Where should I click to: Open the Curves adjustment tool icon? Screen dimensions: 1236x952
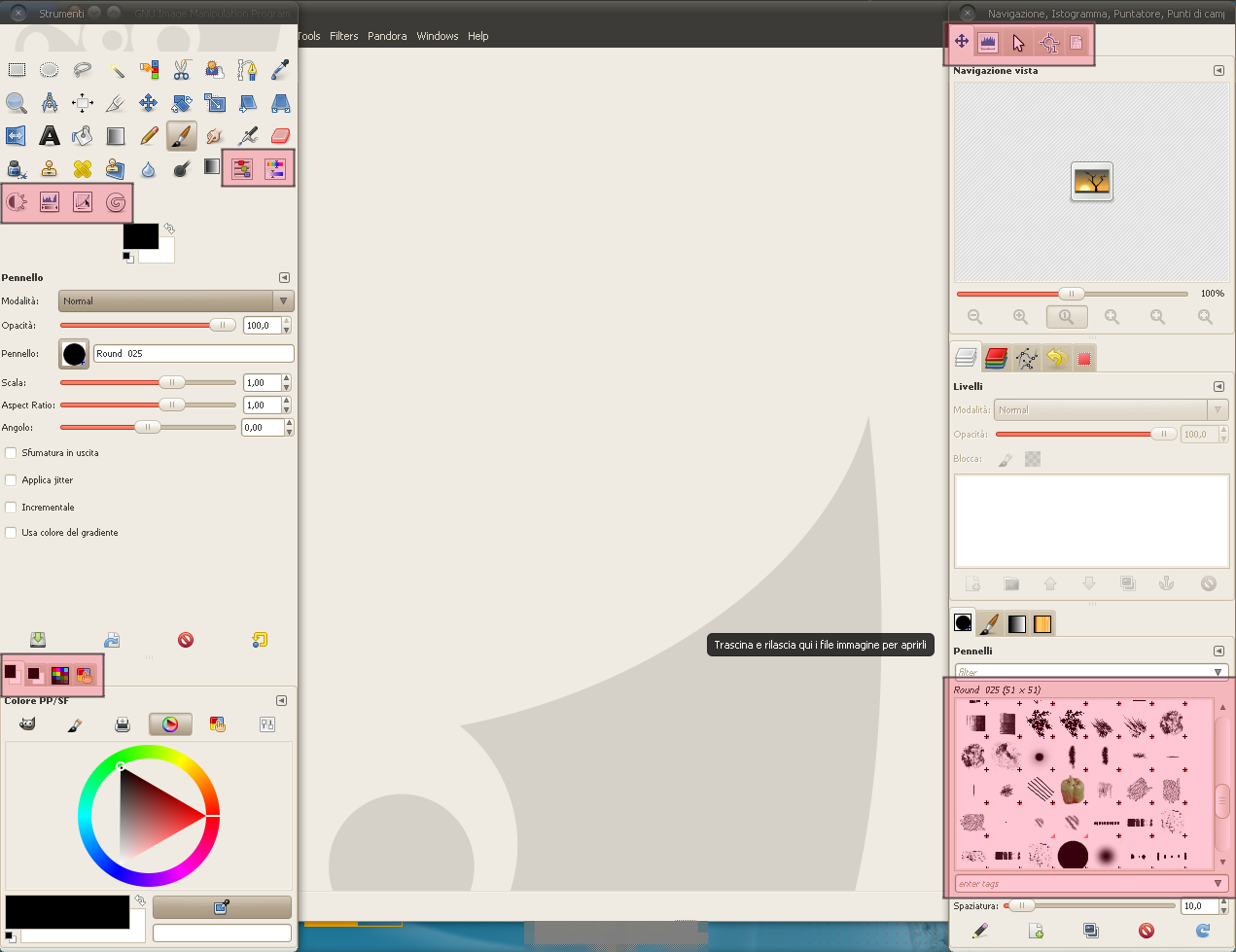coord(82,201)
